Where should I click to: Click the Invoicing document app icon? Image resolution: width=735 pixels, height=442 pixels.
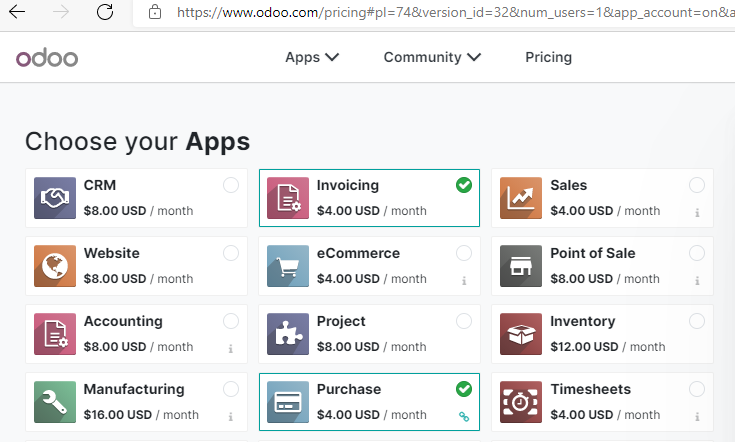pyautogui.click(x=288, y=198)
